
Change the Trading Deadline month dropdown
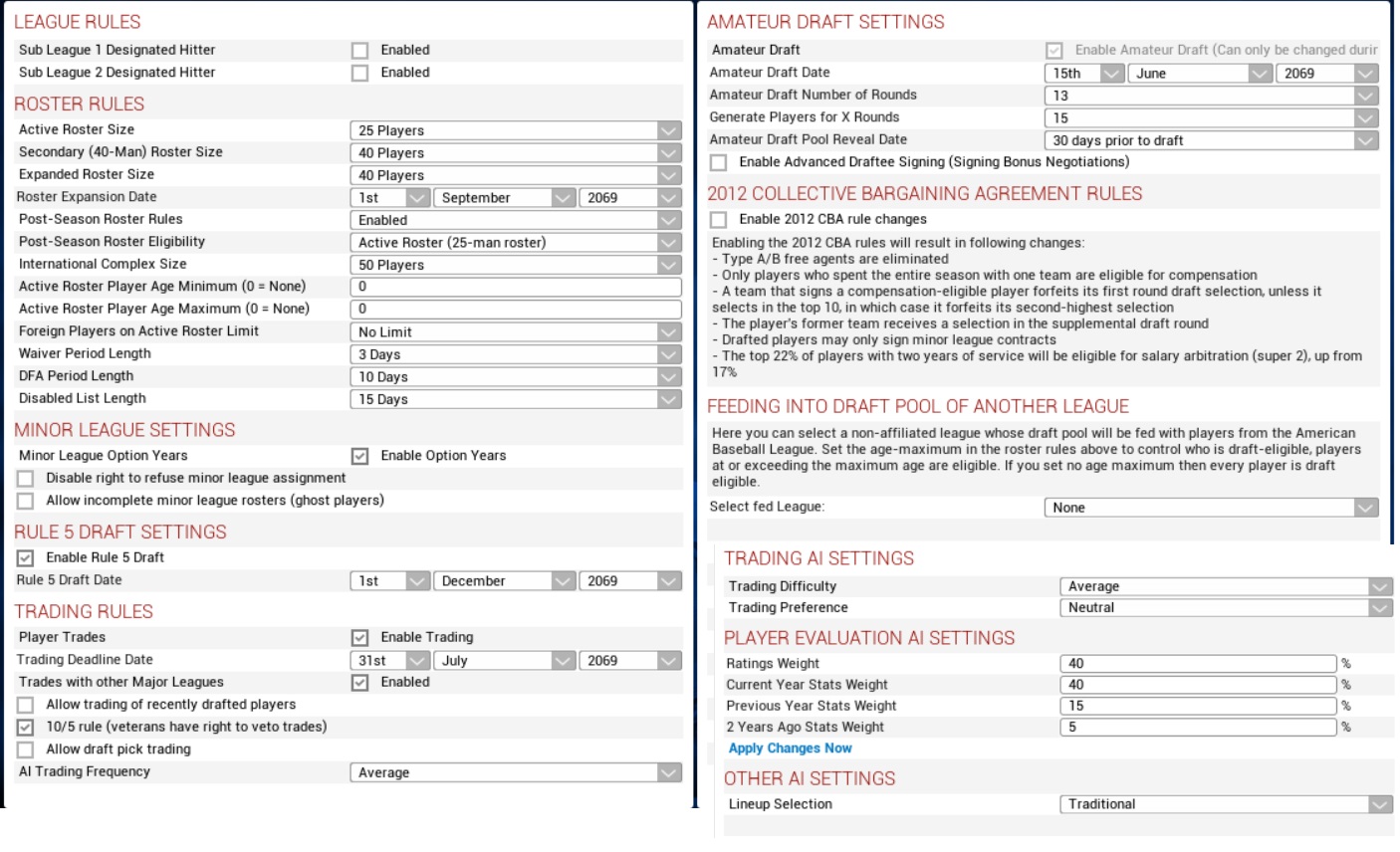504,661
